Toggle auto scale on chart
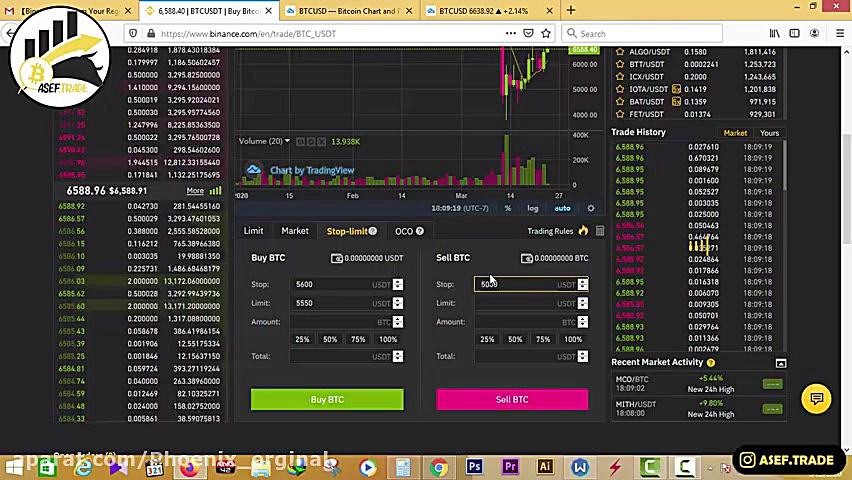 tap(562, 208)
